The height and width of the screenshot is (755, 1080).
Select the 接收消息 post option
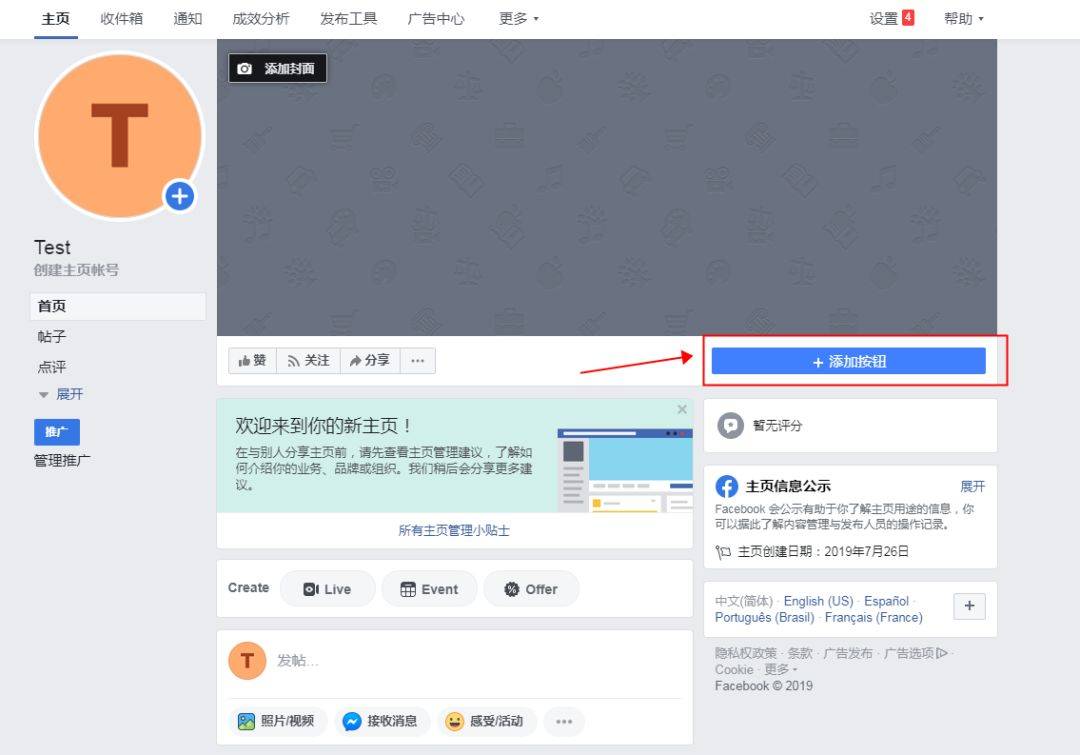pos(382,721)
